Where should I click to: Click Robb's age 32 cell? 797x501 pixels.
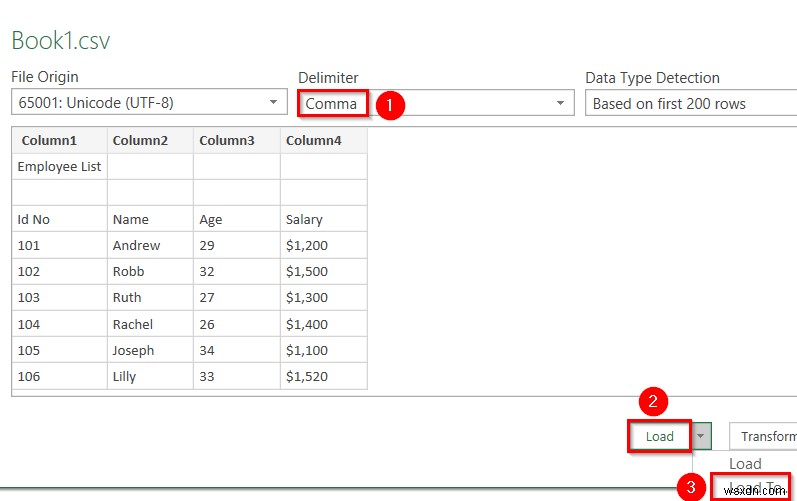pos(237,271)
